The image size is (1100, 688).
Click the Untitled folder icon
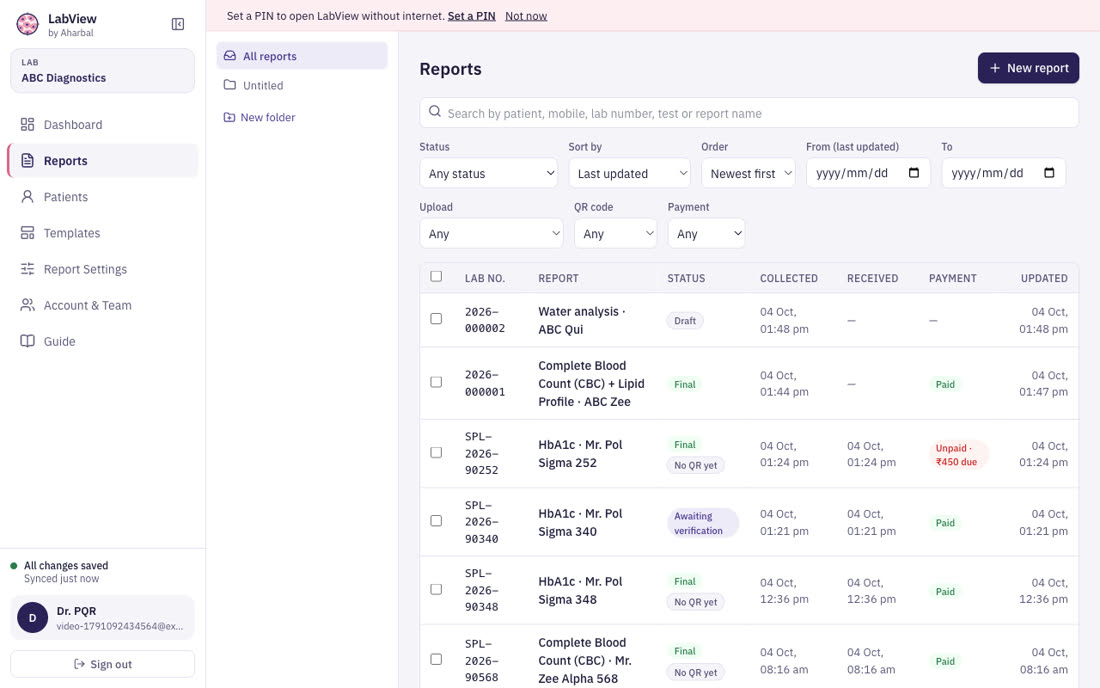tap(229, 85)
